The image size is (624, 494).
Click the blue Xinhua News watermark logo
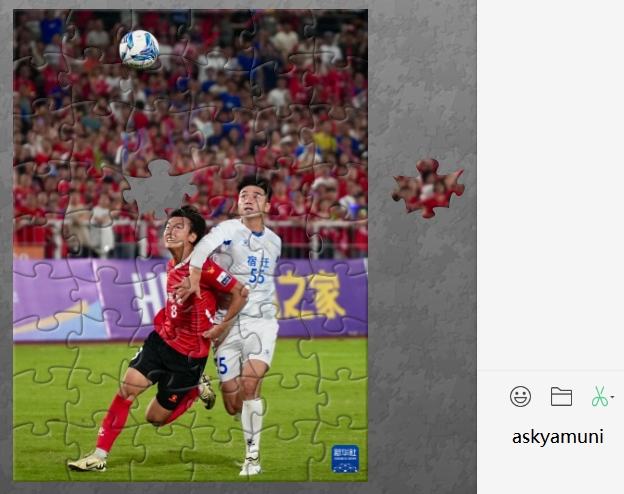coord(345,459)
